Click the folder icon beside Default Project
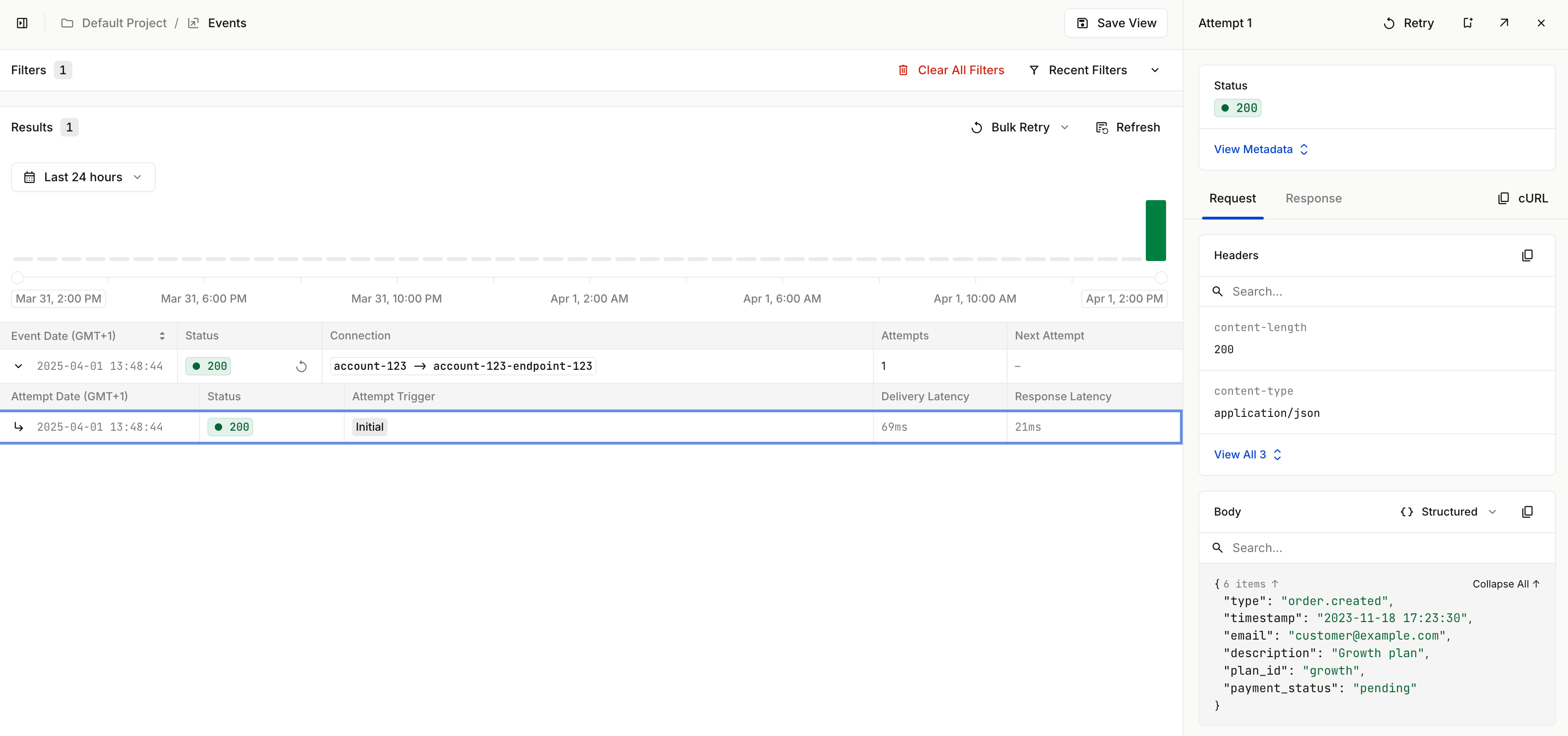The height and width of the screenshot is (736, 1568). click(x=68, y=23)
